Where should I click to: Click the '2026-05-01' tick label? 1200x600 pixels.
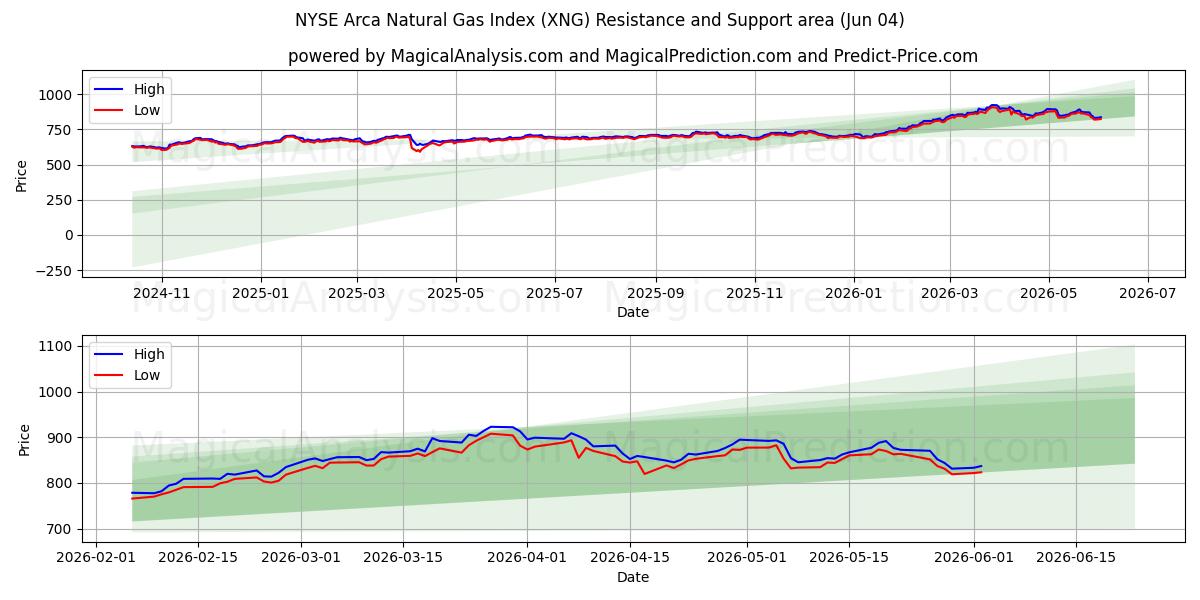(x=745, y=558)
